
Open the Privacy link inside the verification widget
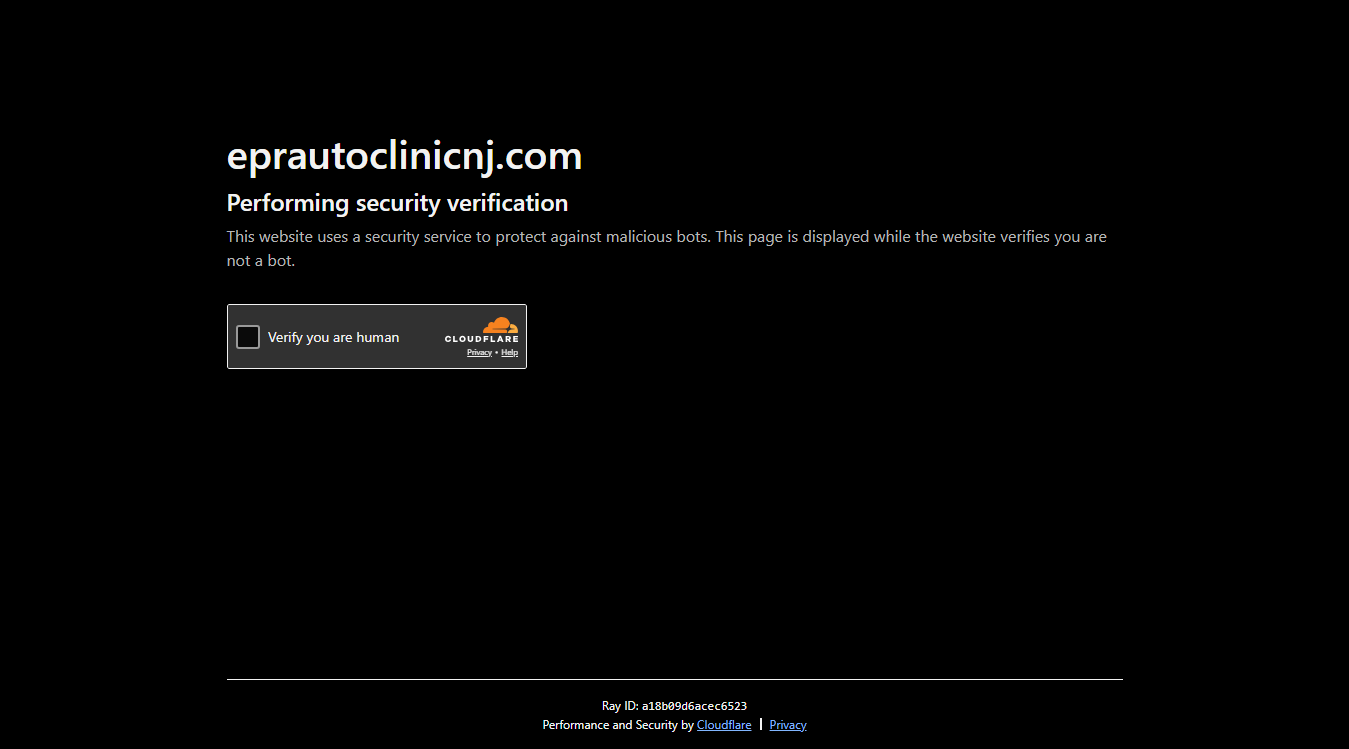click(479, 352)
